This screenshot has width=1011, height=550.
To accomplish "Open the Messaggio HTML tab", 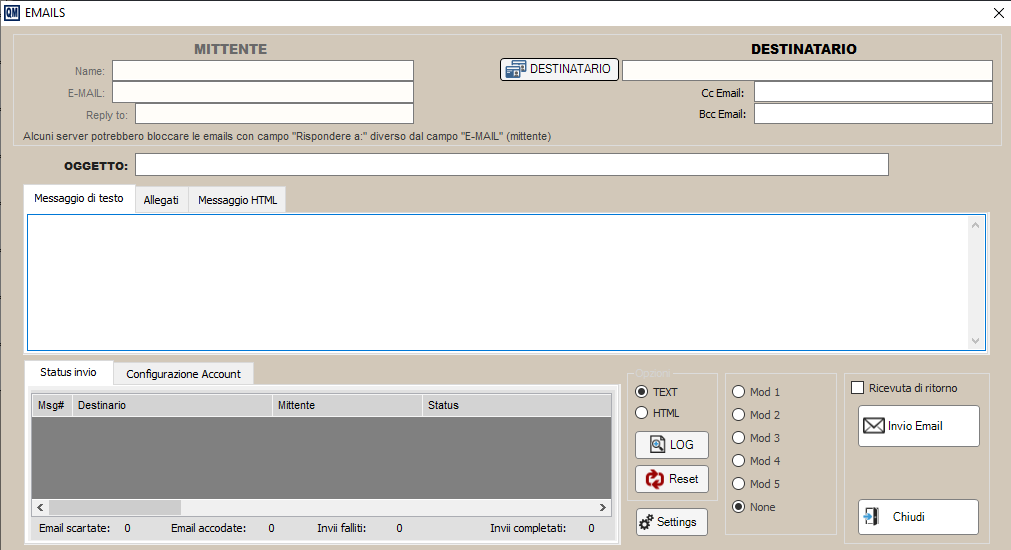I will (x=238, y=200).
